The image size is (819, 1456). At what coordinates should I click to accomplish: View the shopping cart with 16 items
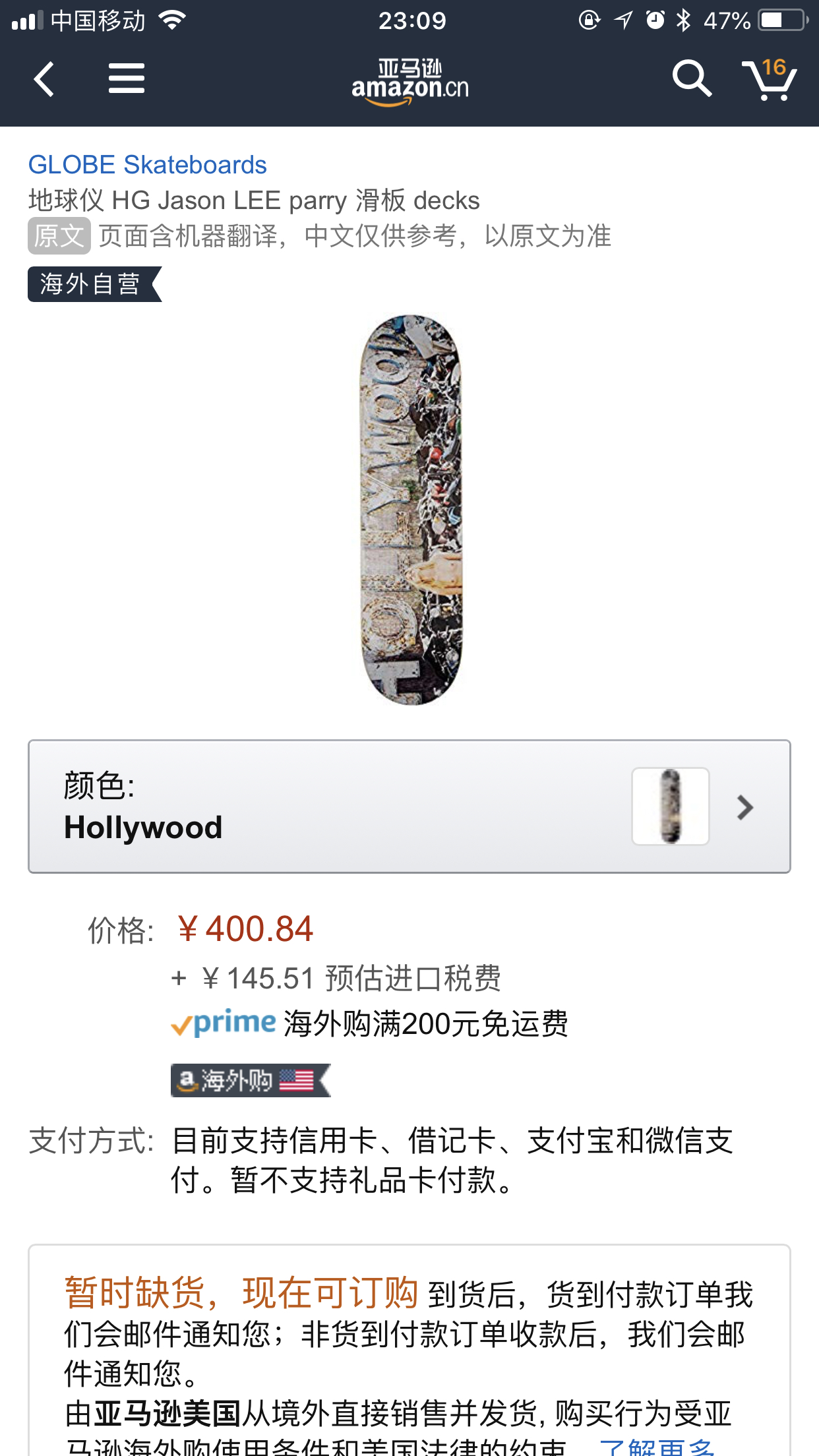click(x=770, y=79)
